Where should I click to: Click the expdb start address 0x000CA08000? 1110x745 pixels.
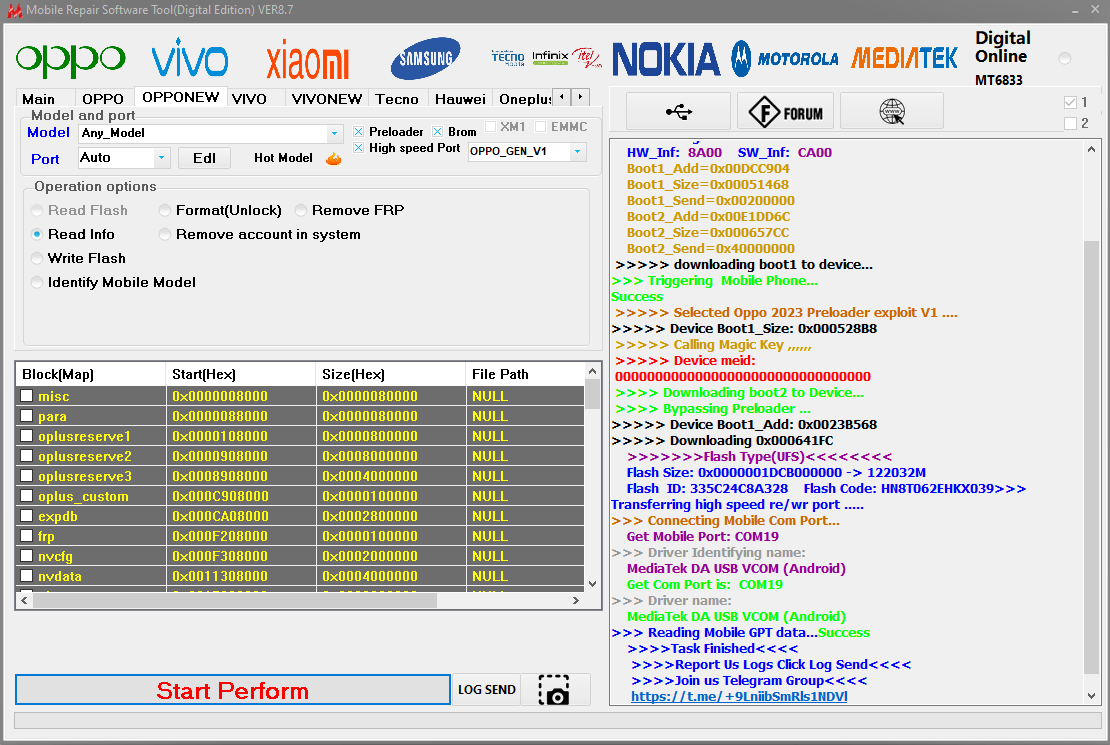pyautogui.click(x=220, y=516)
